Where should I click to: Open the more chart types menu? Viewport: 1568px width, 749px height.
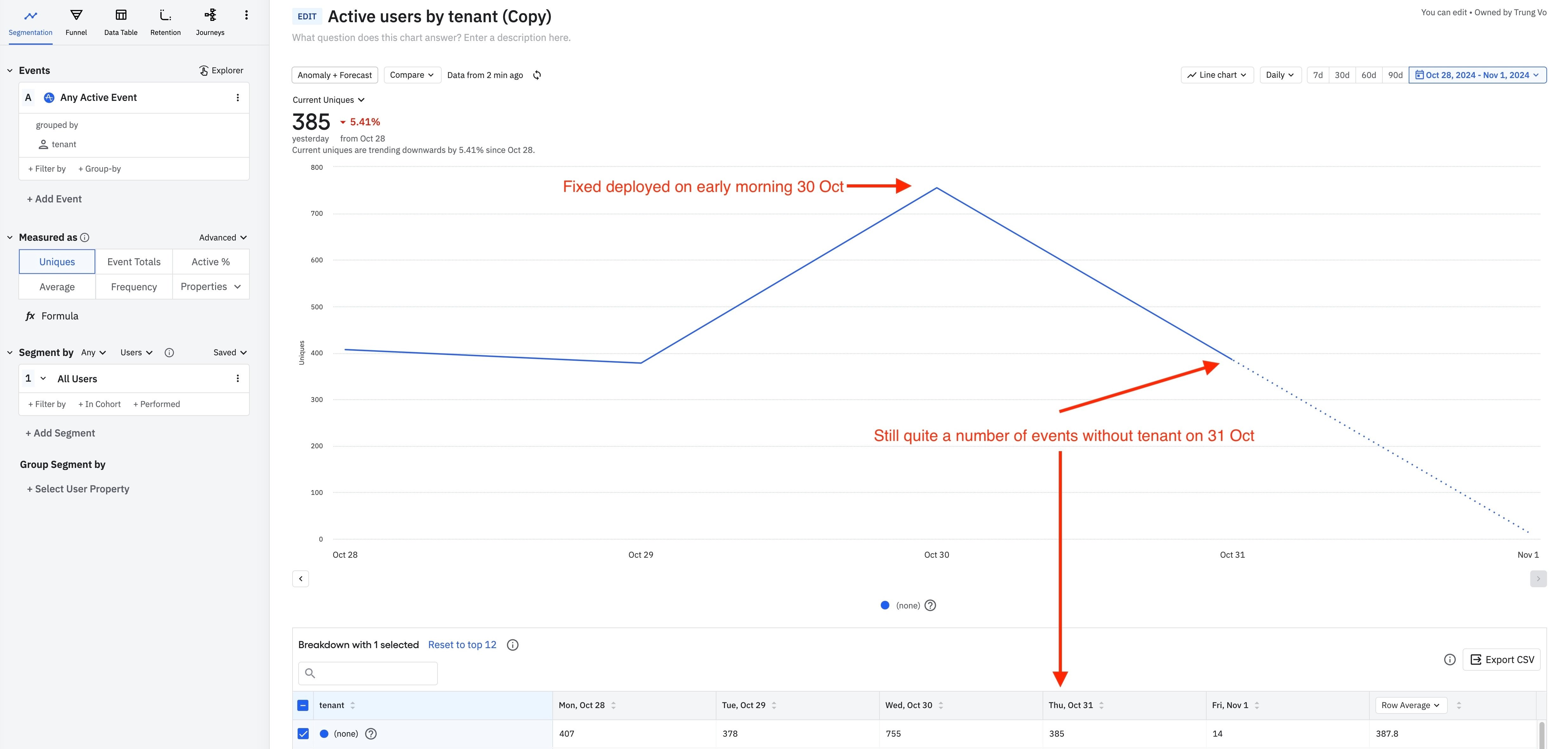pyautogui.click(x=246, y=15)
